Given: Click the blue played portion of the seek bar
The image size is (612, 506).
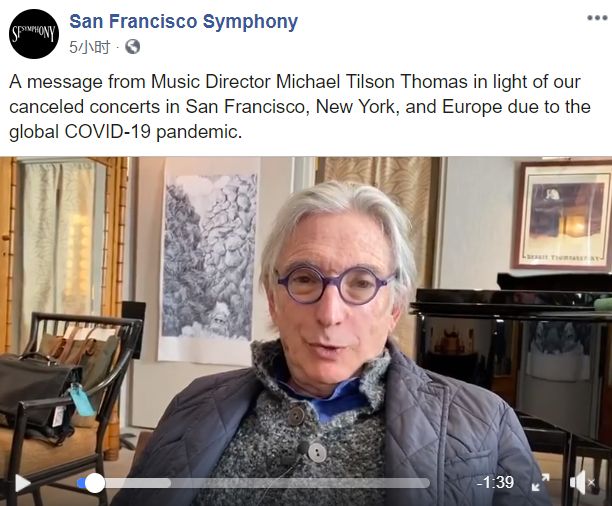Looking at the screenshot, I should (x=81, y=483).
